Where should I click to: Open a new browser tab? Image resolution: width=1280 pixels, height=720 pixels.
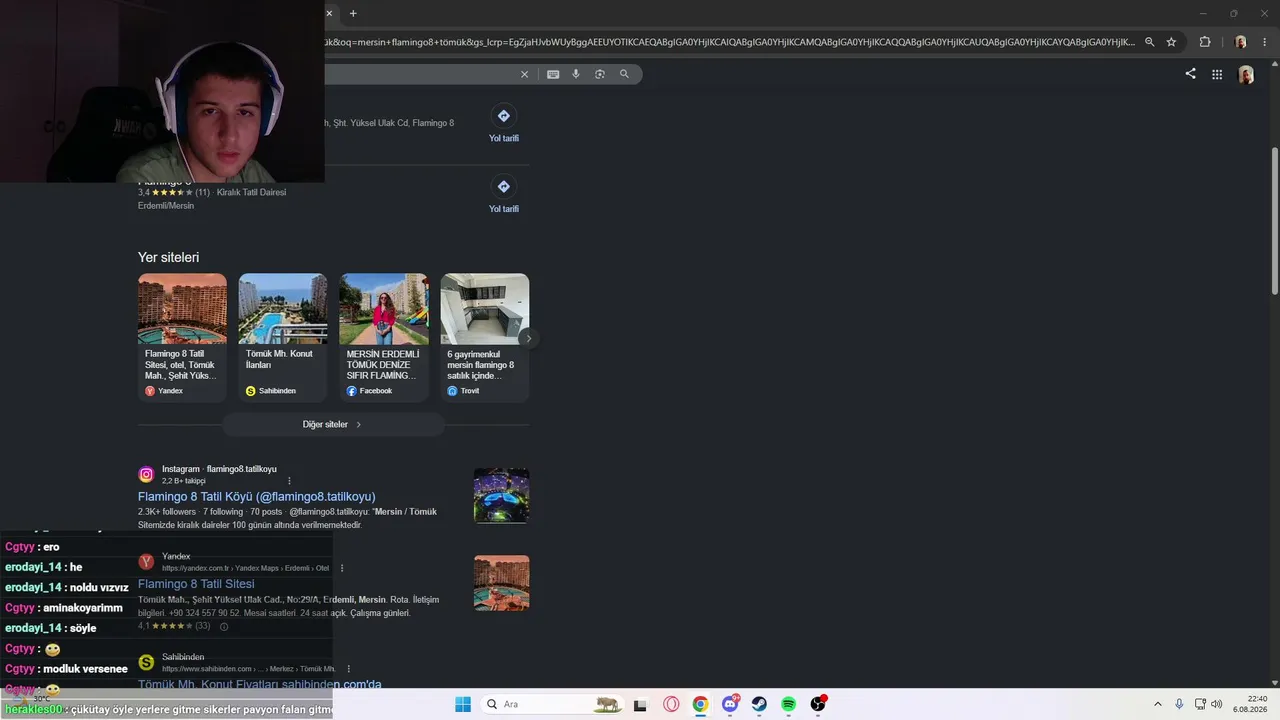(x=353, y=13)
